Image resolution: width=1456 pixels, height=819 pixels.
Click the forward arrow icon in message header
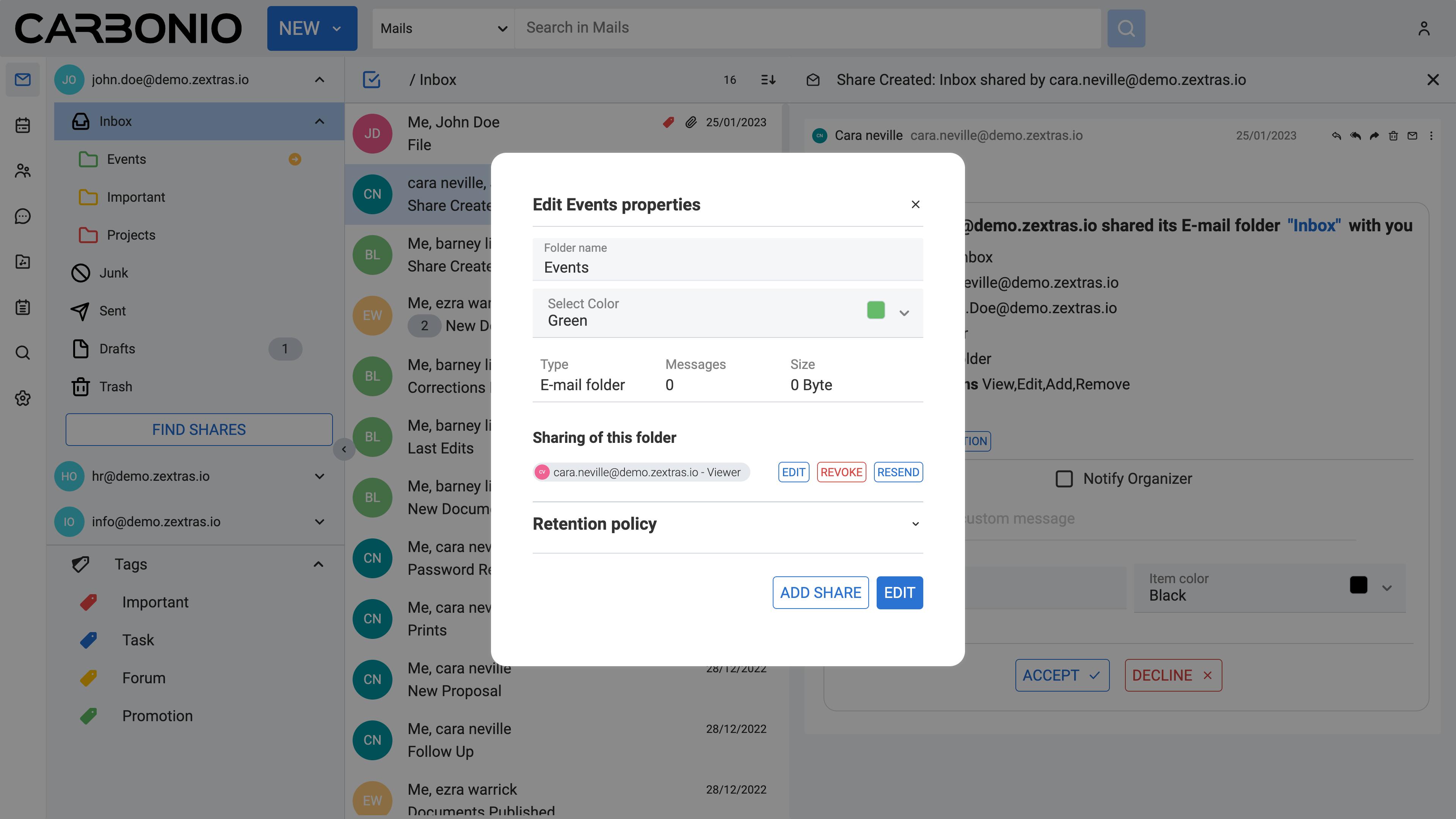coord(1374,136)
